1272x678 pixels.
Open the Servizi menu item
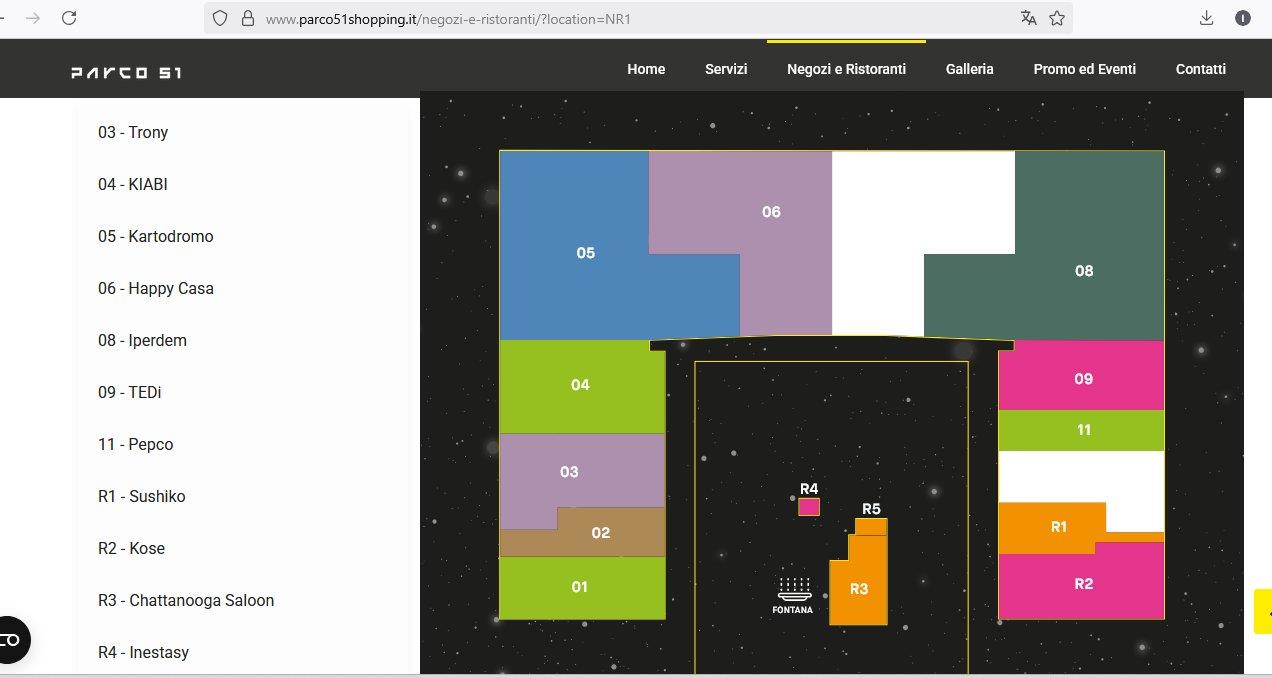coord(725,69)
